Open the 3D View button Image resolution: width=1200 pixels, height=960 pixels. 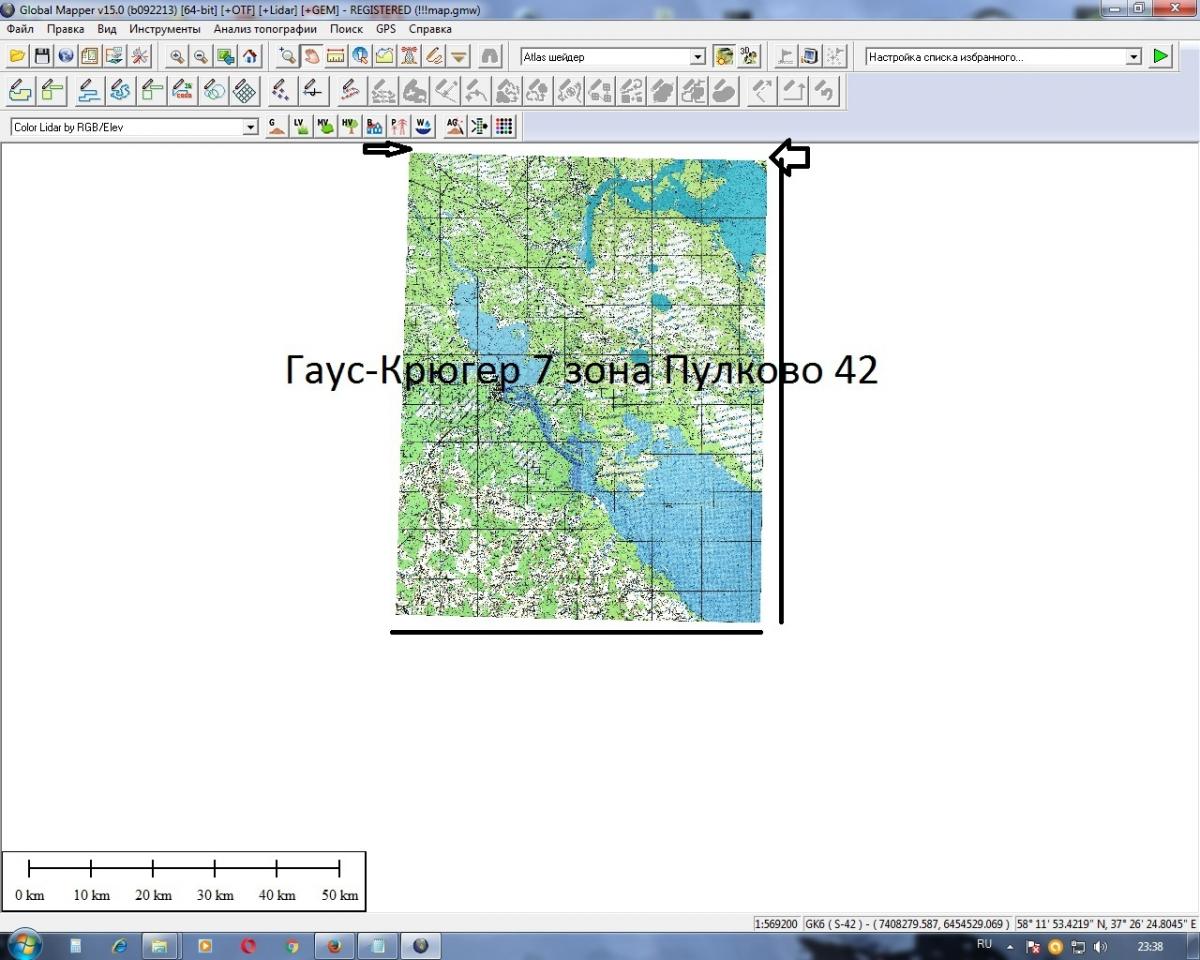pos(749,57)
